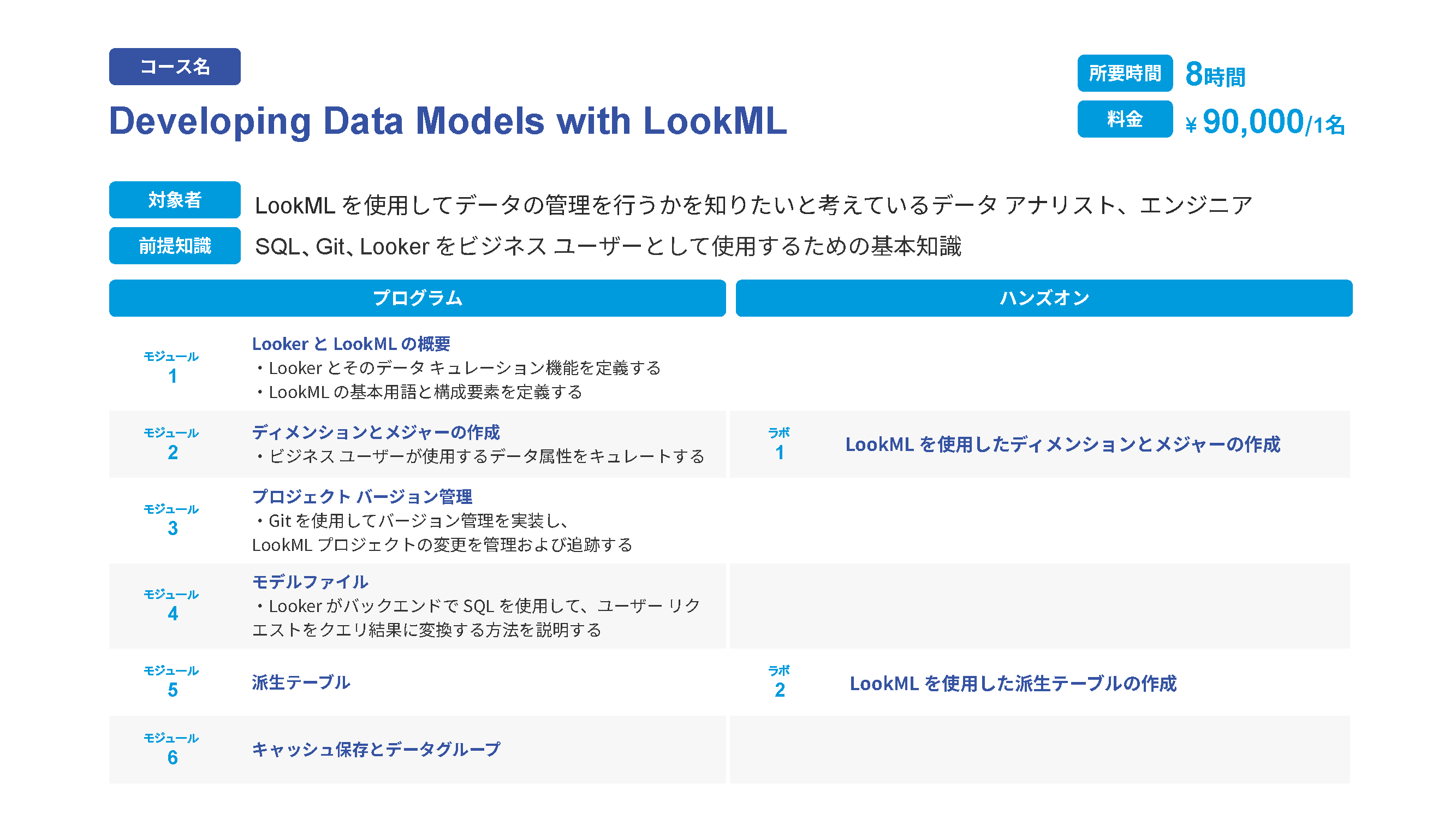Click lab 1 LookML を使用したディメンションとメジャーの作成
1456x819 pixels.
click(1062, 445)
